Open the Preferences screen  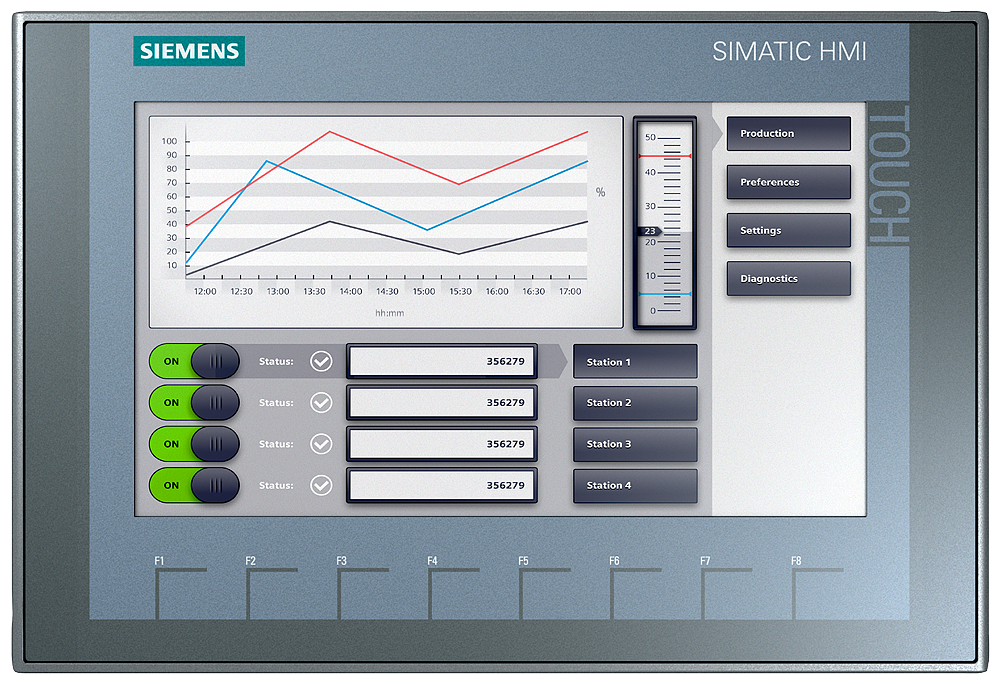(x=788, y=182)
